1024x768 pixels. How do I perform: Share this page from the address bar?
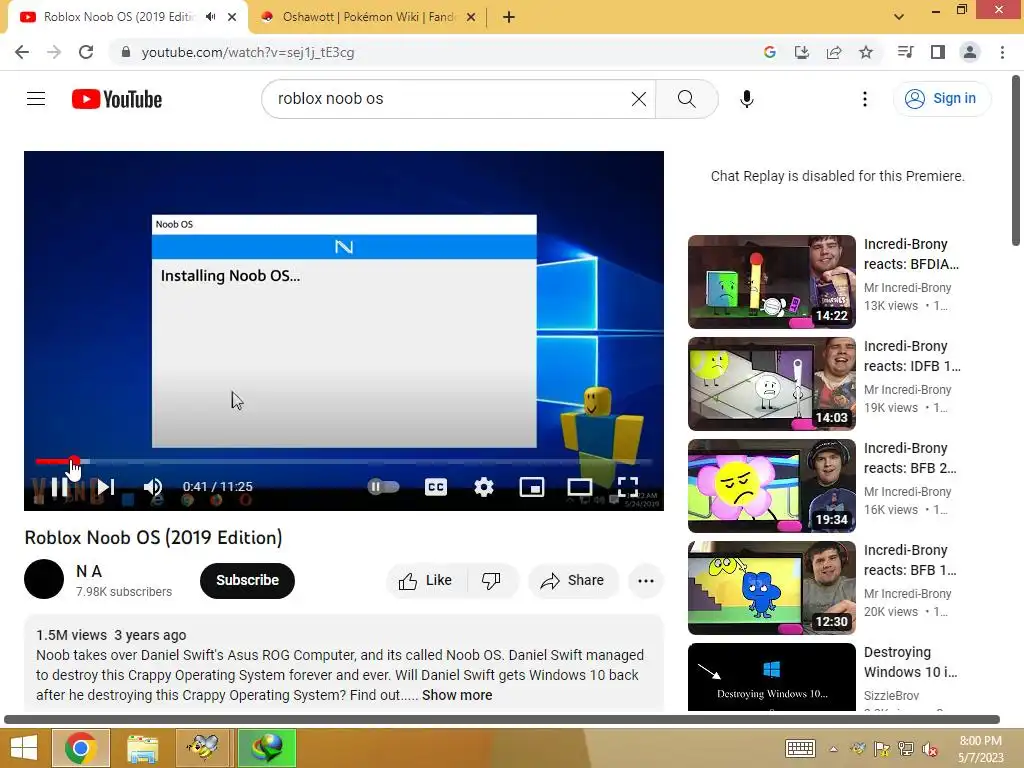pyautogui.click(x=834, y=52)
